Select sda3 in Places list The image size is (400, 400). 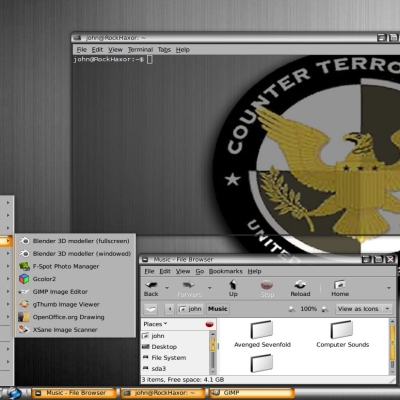175,369
